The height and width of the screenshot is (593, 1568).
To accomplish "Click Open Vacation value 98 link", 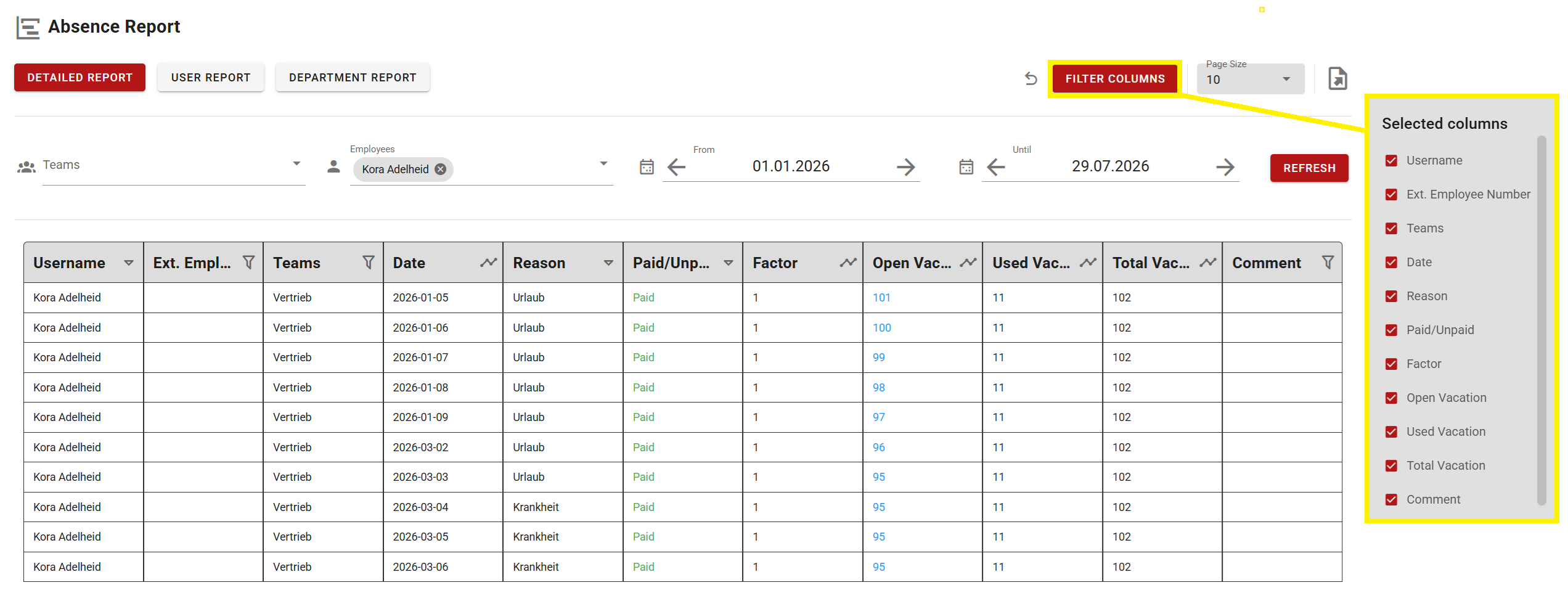I will coord(879,388).
